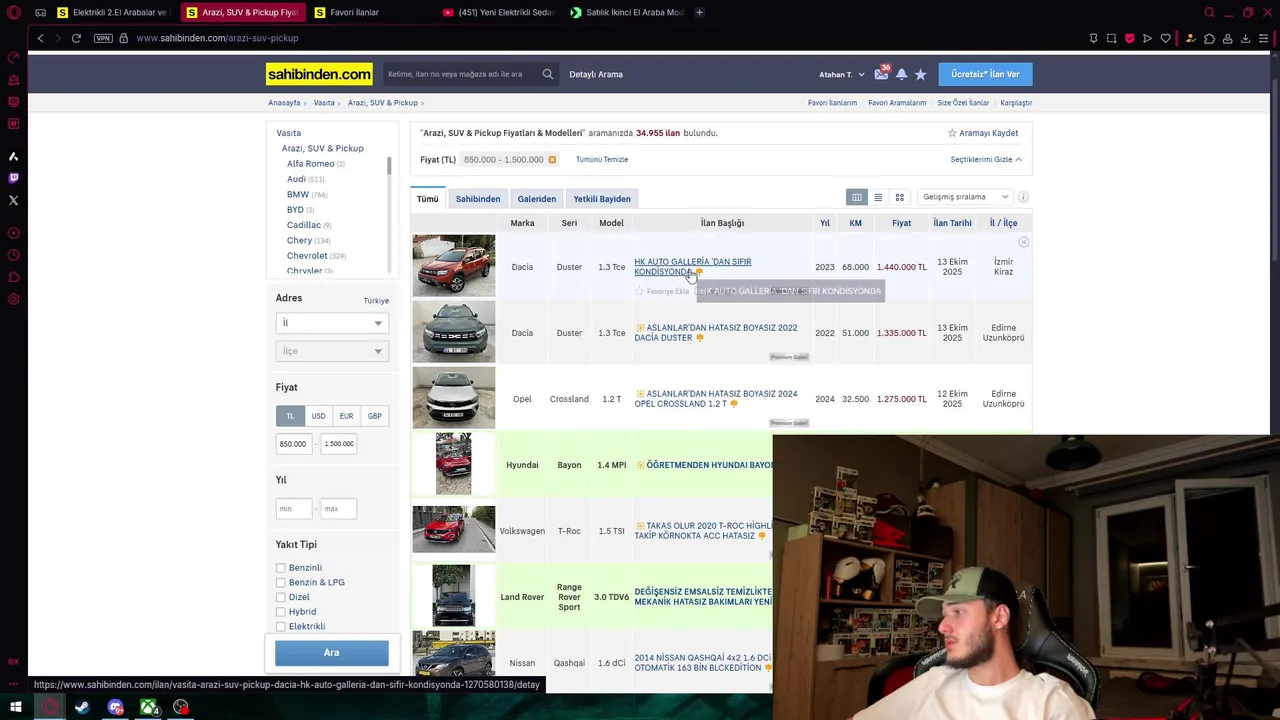1280x720 pixels.
Task: Open the İlçe district dropdown
Action: point(331,351)
